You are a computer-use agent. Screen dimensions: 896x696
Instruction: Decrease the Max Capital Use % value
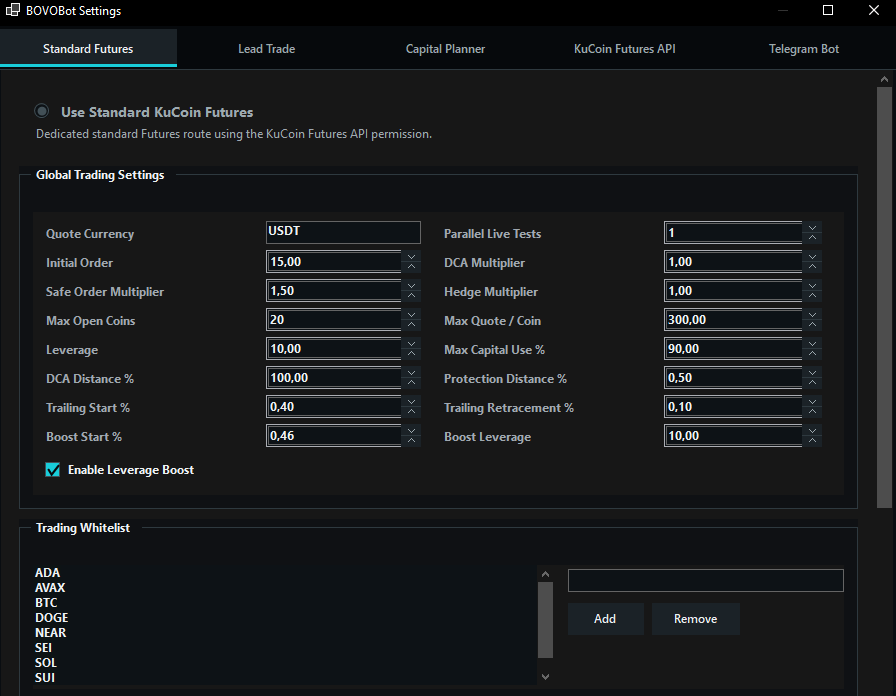(x=812, y=343)
